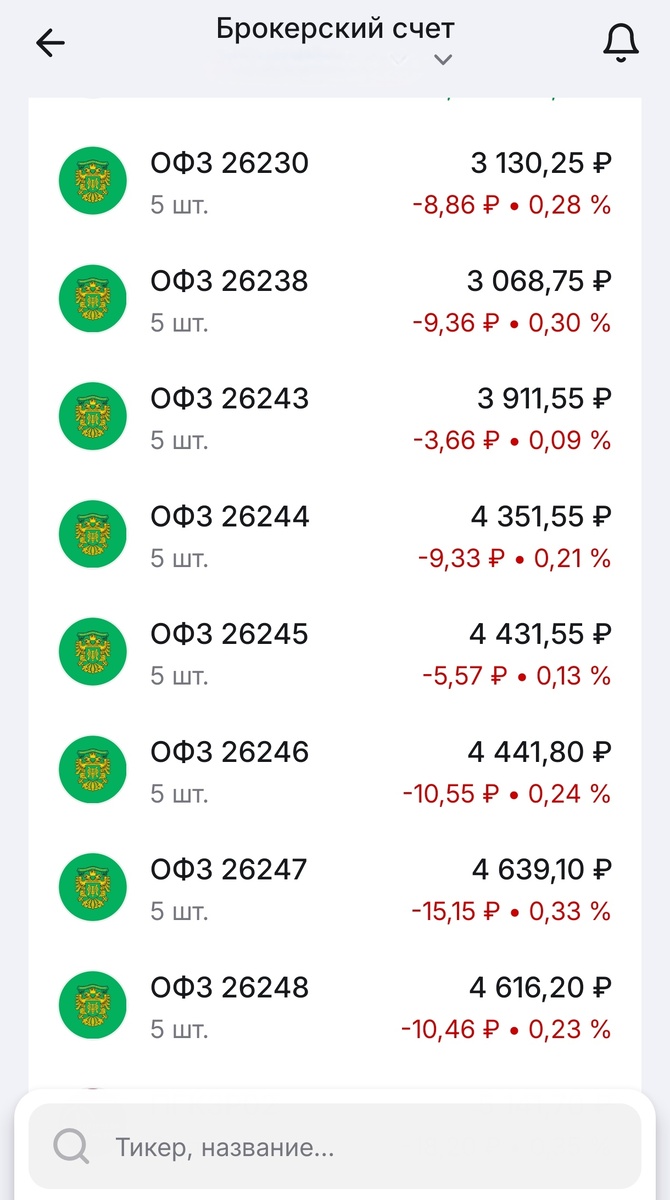Image resolution: width=670 pixels, height=1200 pixels.
Task: Open the ОФЗ 26230 bond icon
Action: coord(92,180)
